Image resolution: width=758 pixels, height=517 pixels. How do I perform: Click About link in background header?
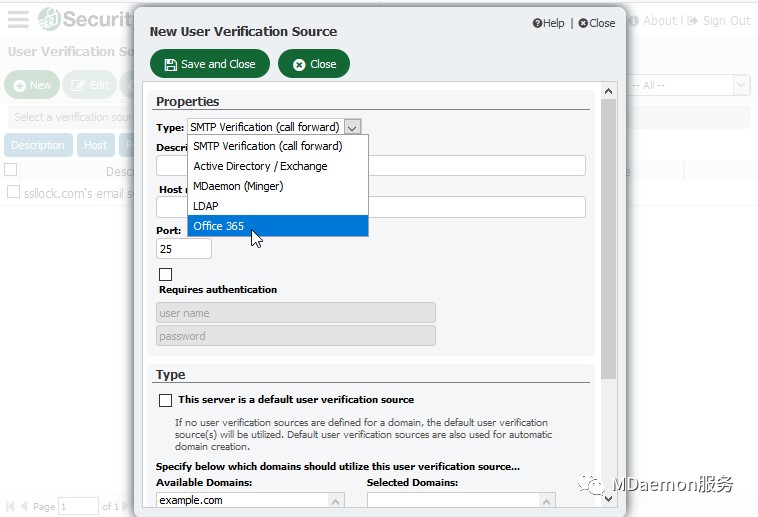click(x=654, y=21)
